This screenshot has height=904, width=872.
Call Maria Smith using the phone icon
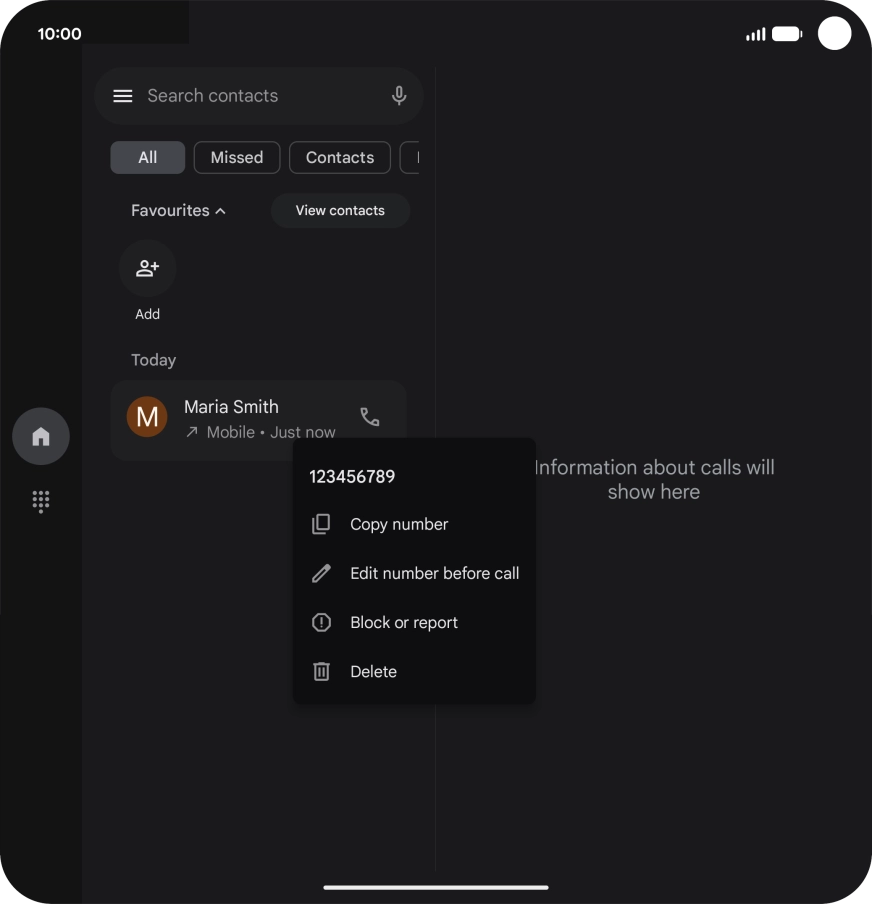pos(370,417)
